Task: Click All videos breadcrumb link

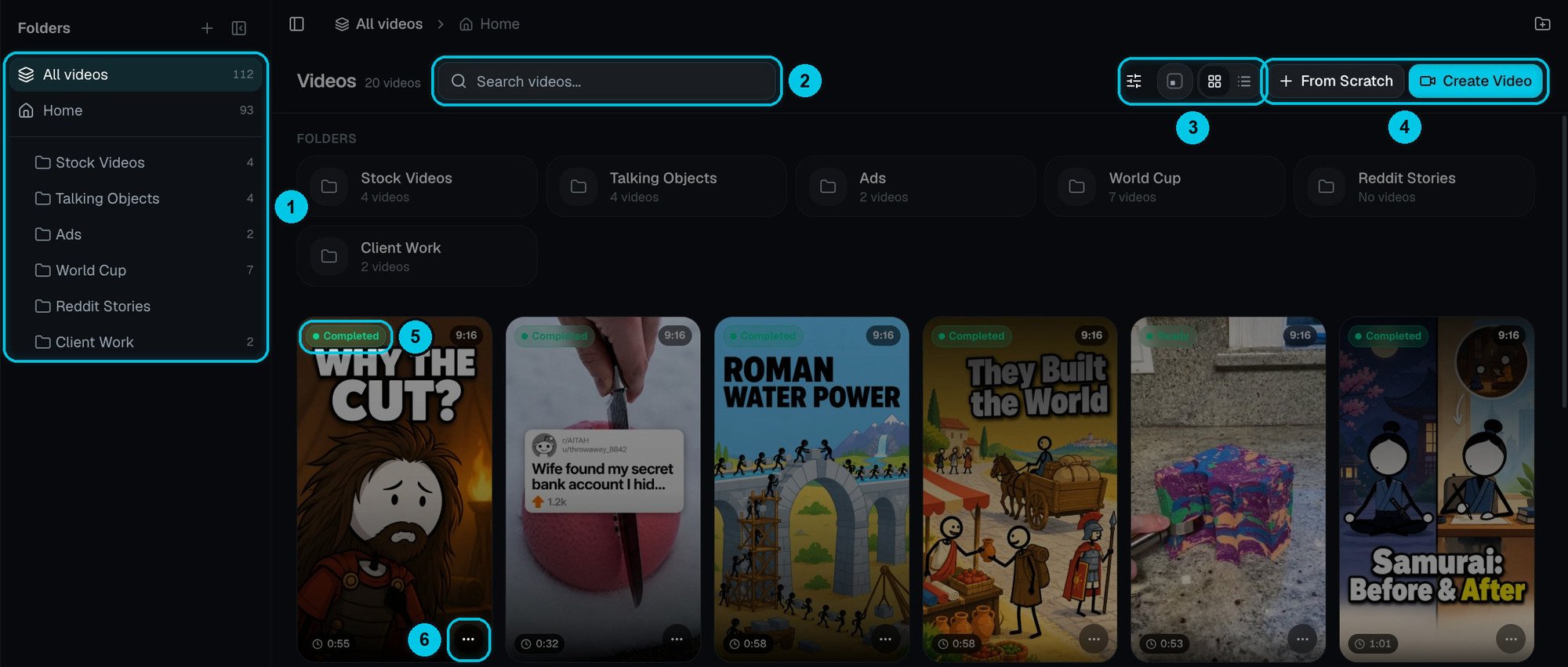Action: (379, 24)
